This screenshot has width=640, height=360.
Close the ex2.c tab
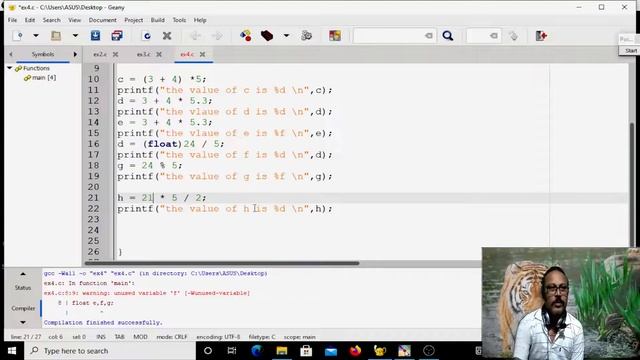point(116,54)
